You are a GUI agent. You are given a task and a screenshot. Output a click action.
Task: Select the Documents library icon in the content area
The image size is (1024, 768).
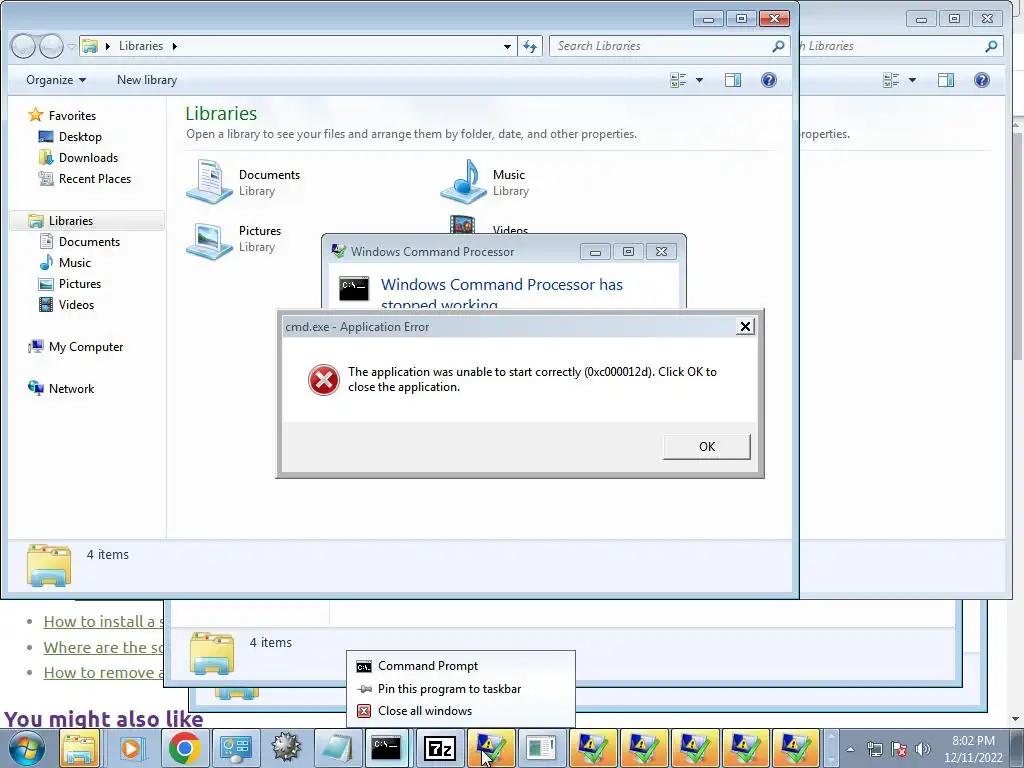209,182
